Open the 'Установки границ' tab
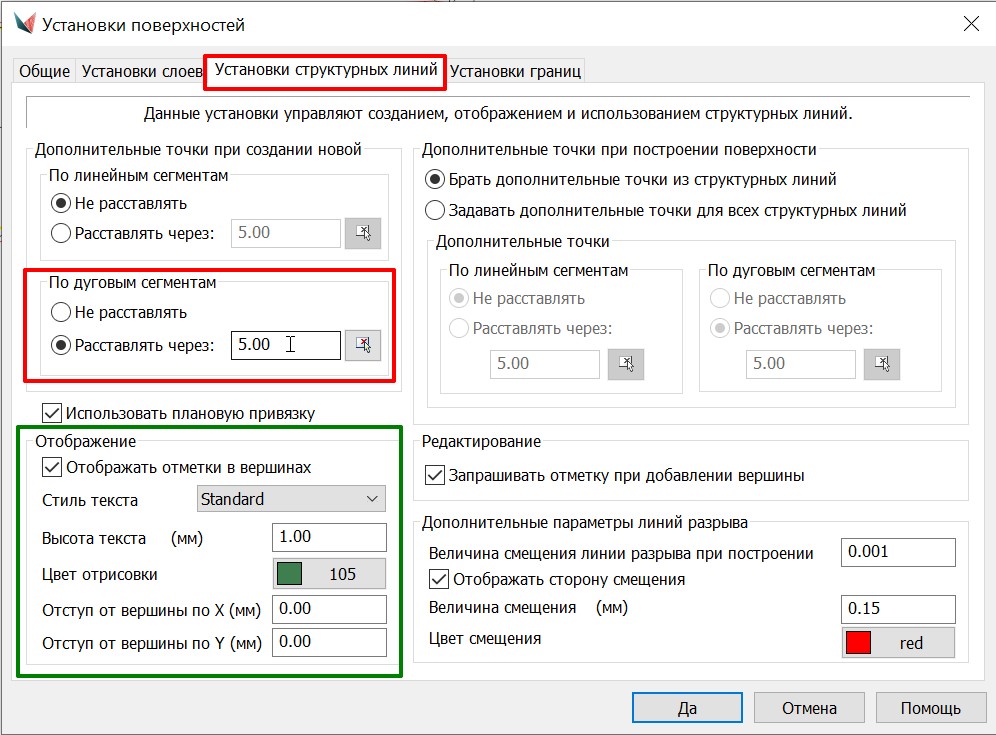Screen dimensions: 996x735 click(x=515, y=71)
